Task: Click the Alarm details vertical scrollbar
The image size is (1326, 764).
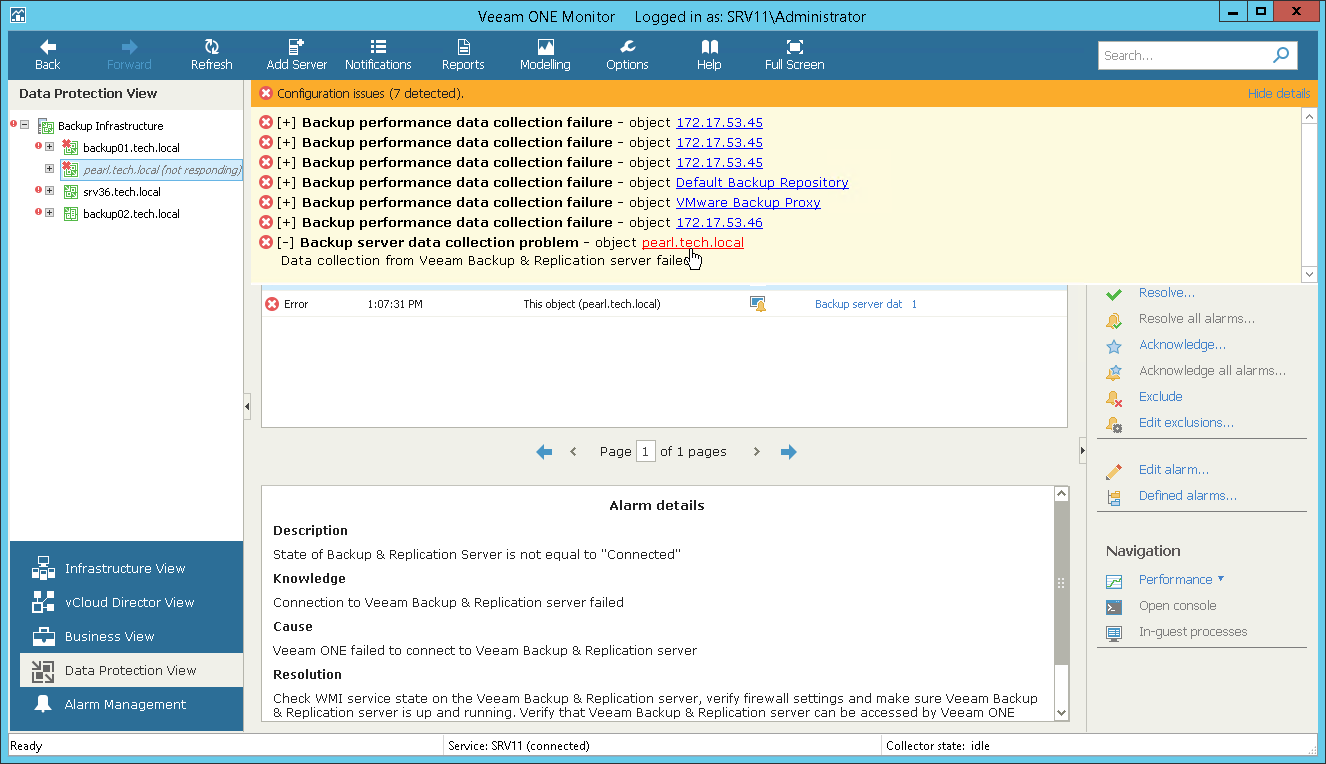Action: [1061, 603]
